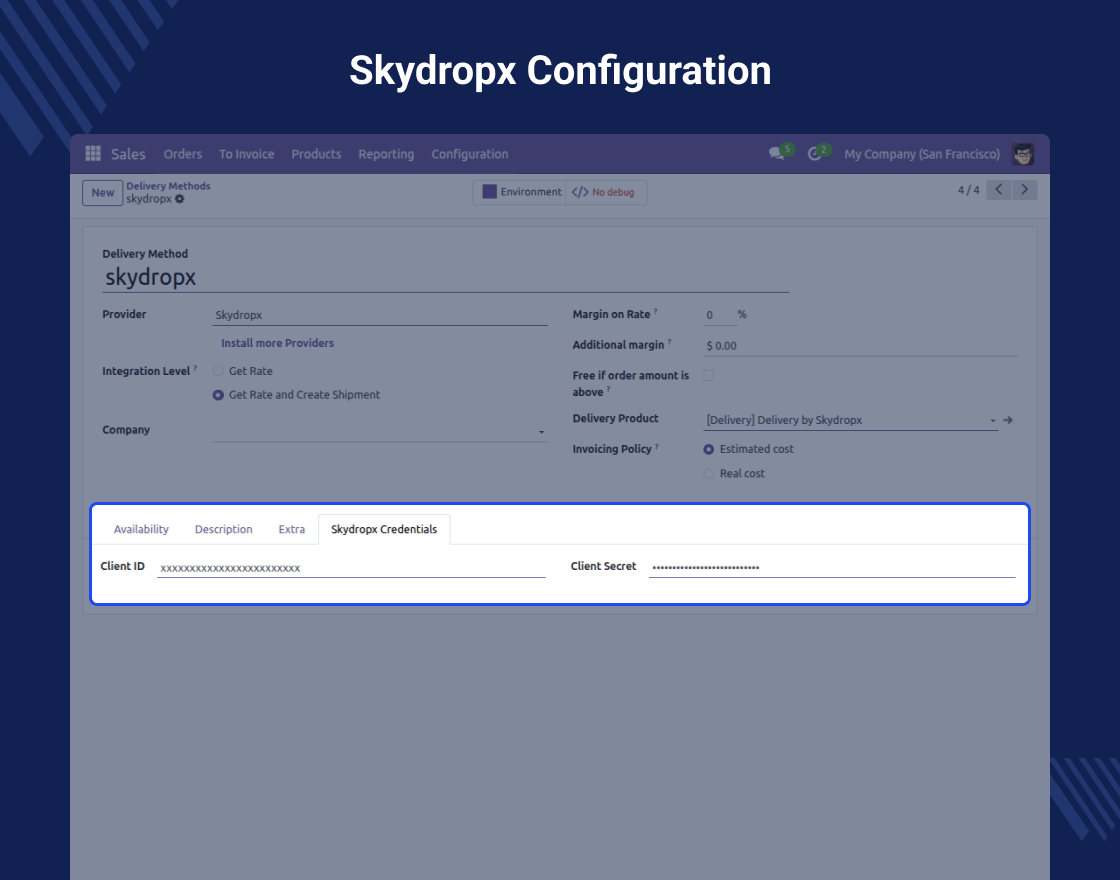Click the New button
This screenshot has height=880, width=1120.
coord(103,193)
